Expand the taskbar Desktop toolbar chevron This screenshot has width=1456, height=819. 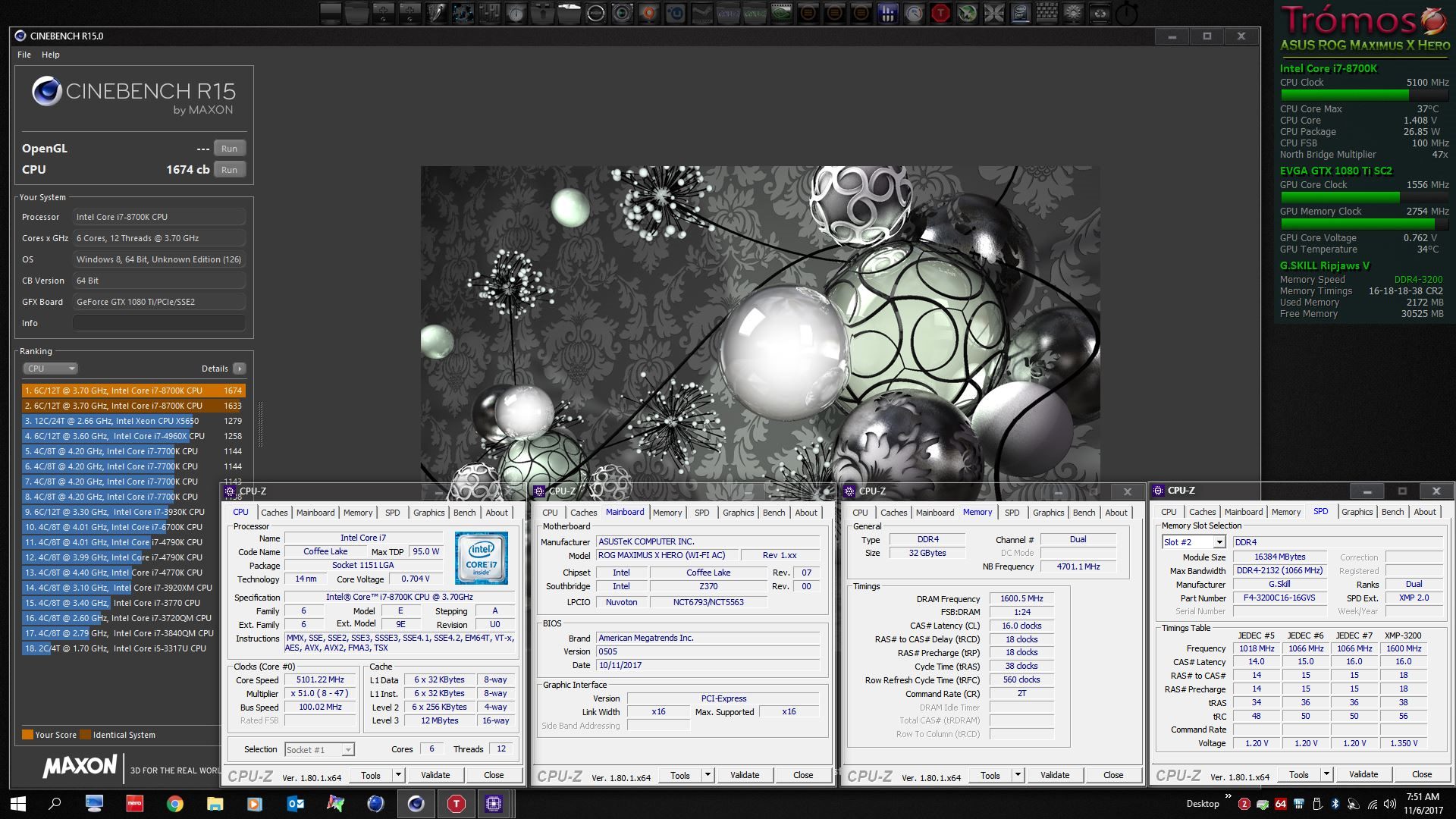pyautogui.click(x=1228, y=795)
